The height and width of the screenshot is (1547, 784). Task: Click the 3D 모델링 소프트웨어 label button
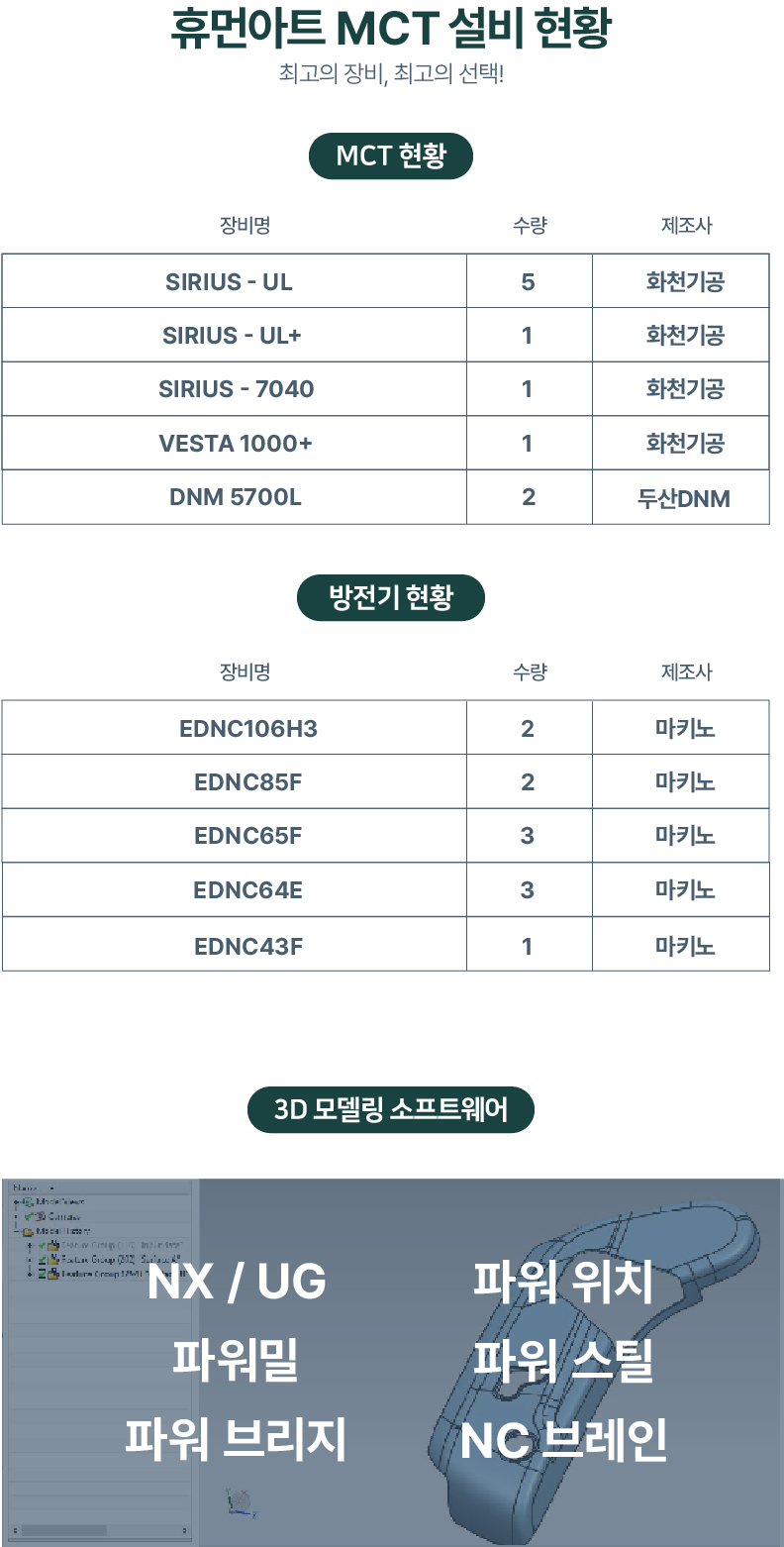[391, 1109]
